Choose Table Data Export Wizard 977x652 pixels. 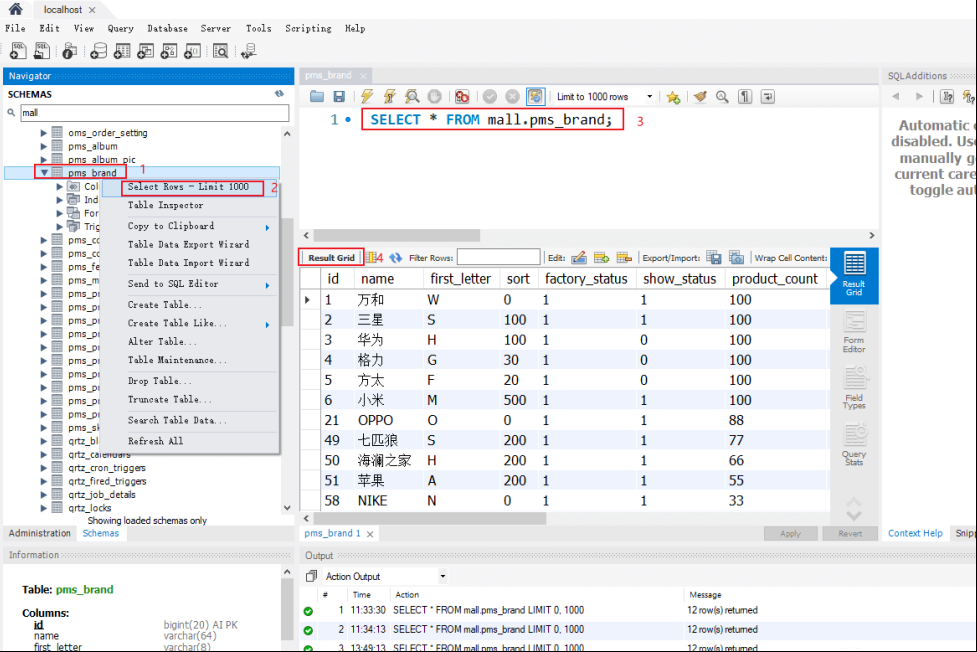pyautogui.click(x=188, y=244)
